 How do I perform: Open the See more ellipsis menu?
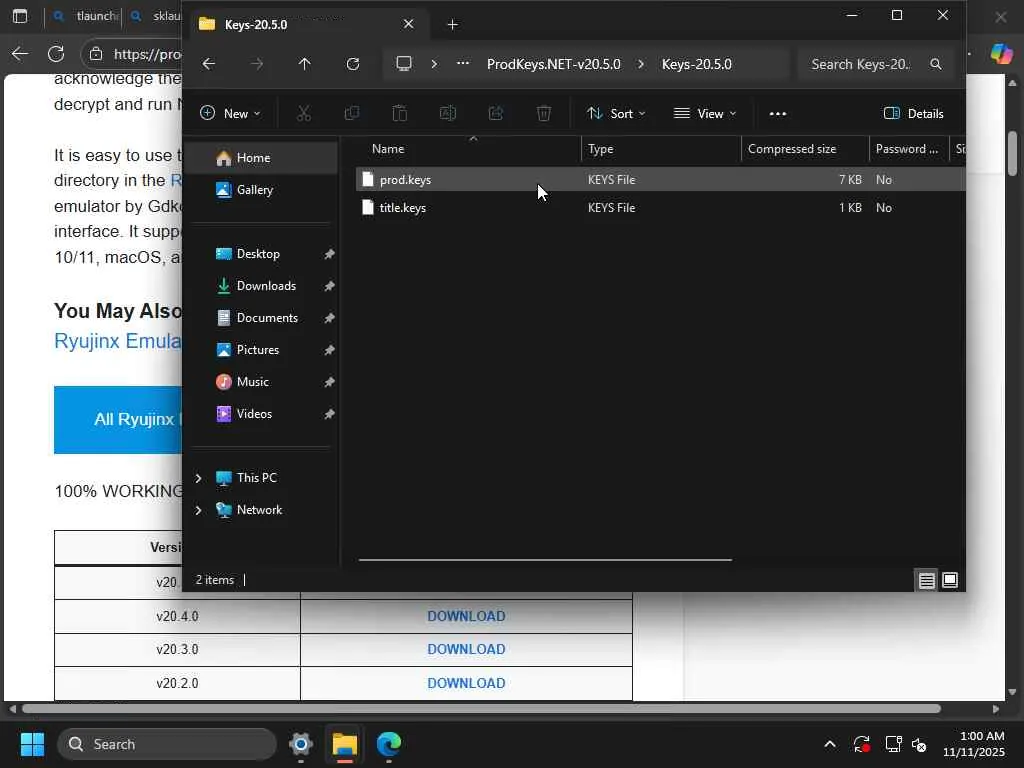coord(778,114)
